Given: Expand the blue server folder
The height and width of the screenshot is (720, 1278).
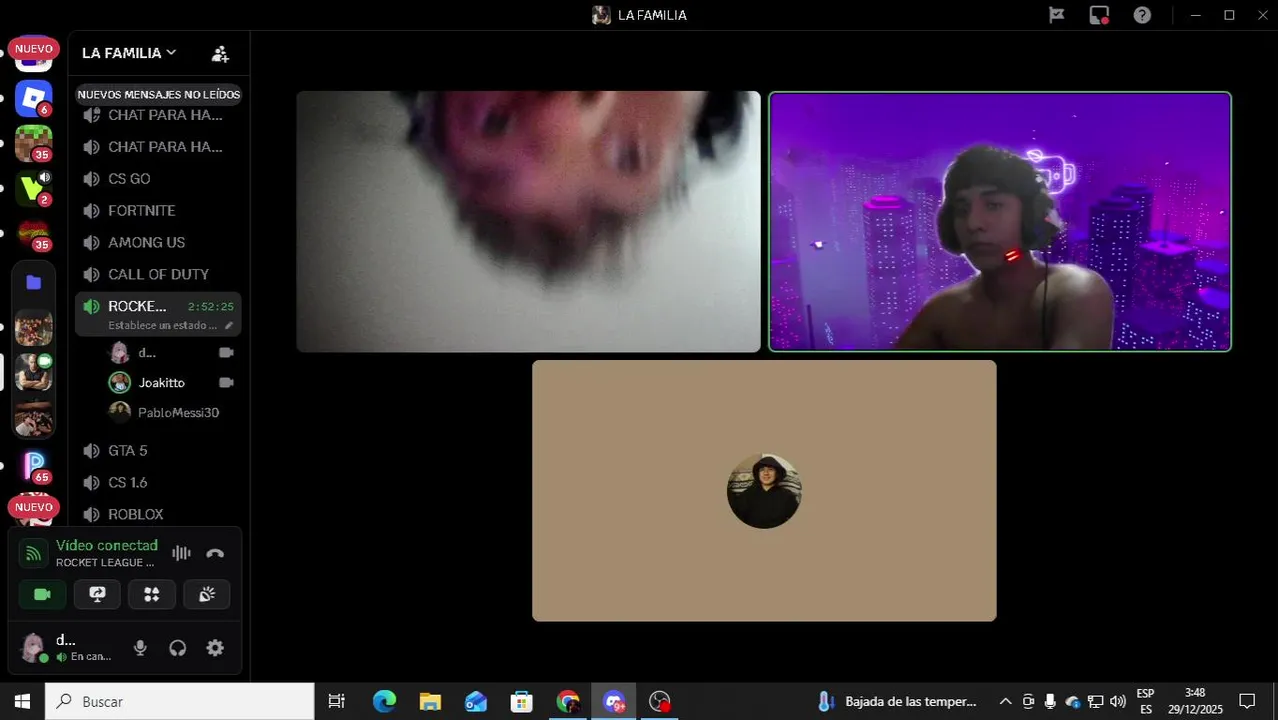Looking at the screenshot, I should pos(33,283).
